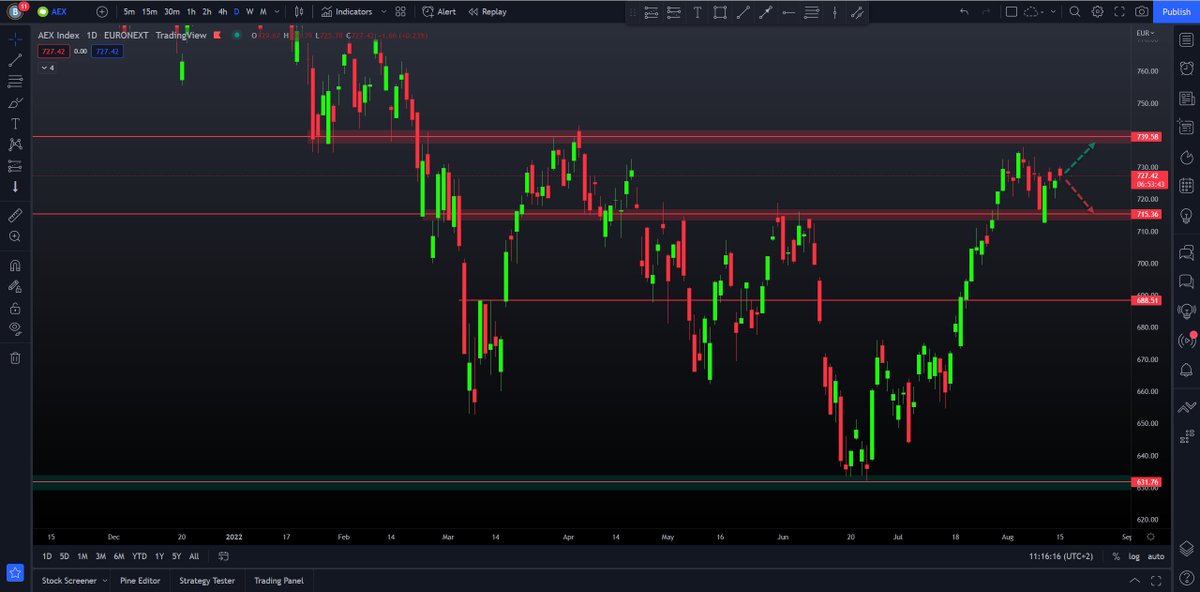Set the date range to YTD
Screen dimensions: 1200x592
(x=139, y=556)
